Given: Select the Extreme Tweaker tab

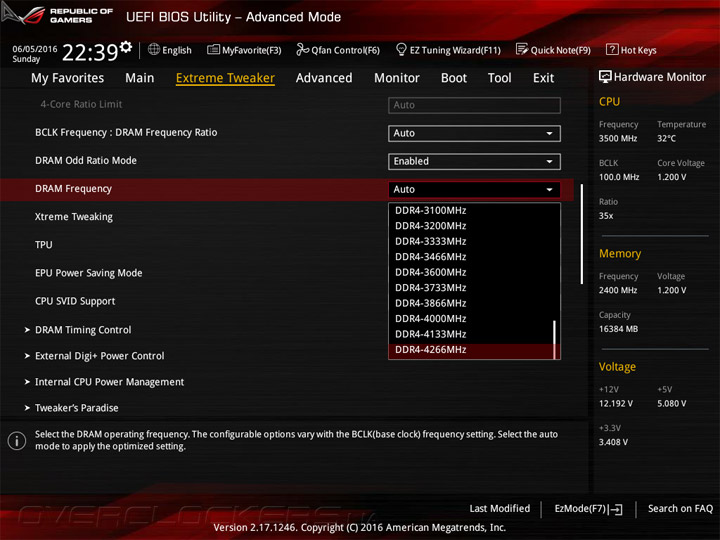Looking at the screenshot, I should coord(225,78).
